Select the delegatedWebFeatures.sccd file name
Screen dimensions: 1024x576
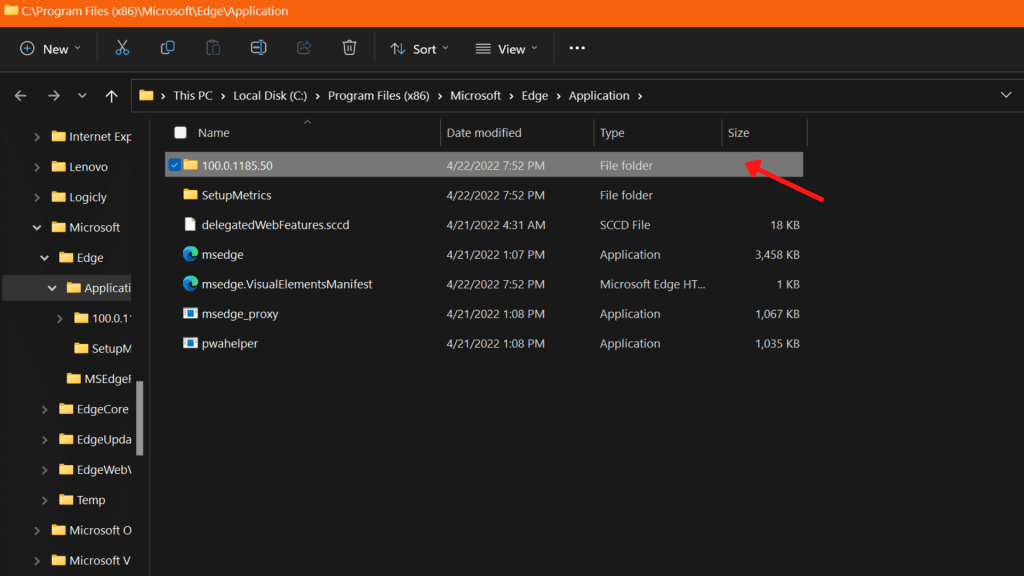(x=276, y=224)
